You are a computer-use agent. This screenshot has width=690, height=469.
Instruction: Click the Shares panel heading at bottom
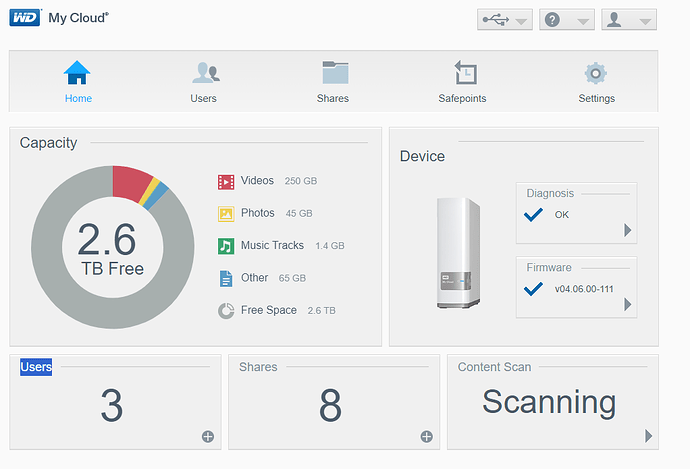coord(258,367)
